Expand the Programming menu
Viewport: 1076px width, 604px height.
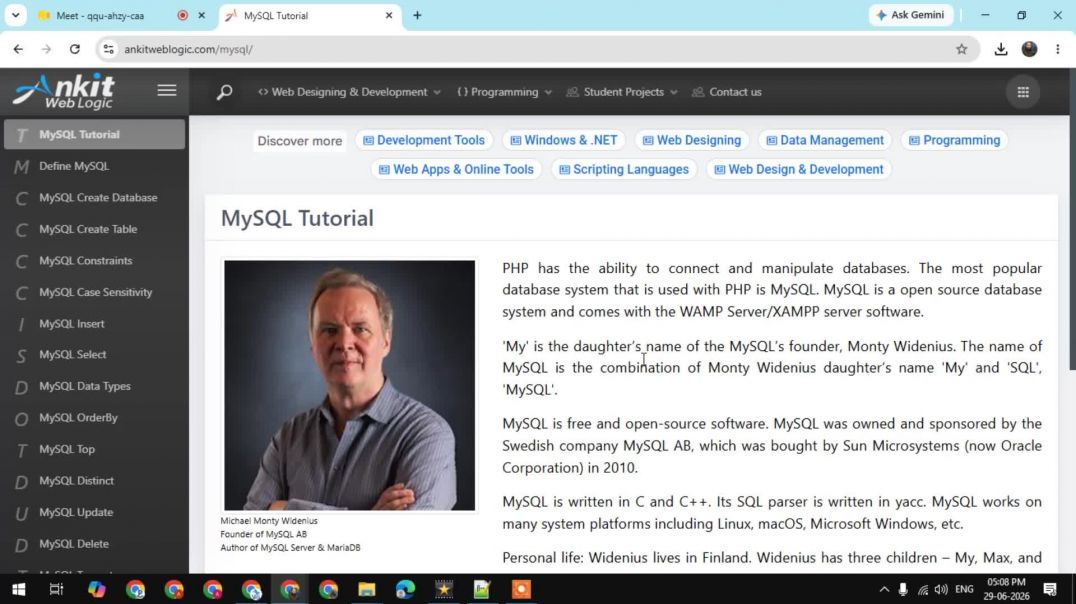pyautogui.click(x=504, y=92)
